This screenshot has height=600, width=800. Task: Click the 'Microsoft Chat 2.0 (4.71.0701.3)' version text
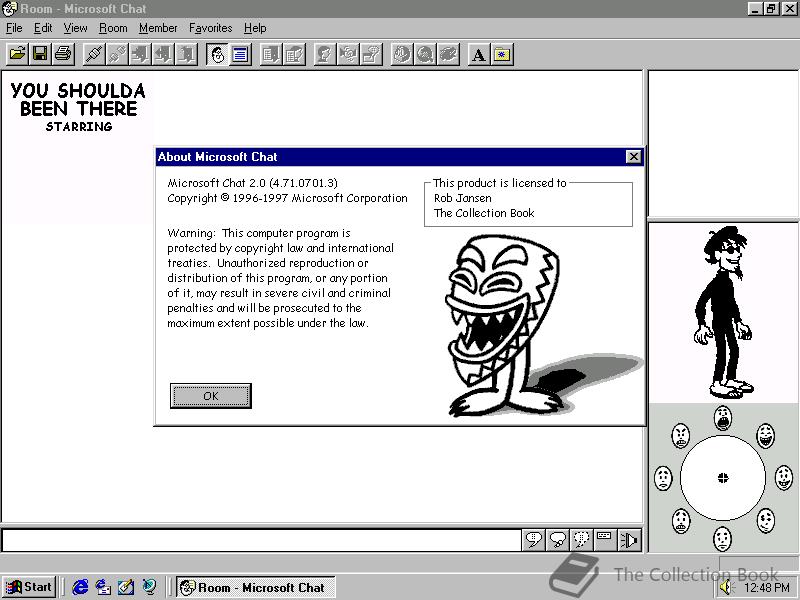[253, 183]
